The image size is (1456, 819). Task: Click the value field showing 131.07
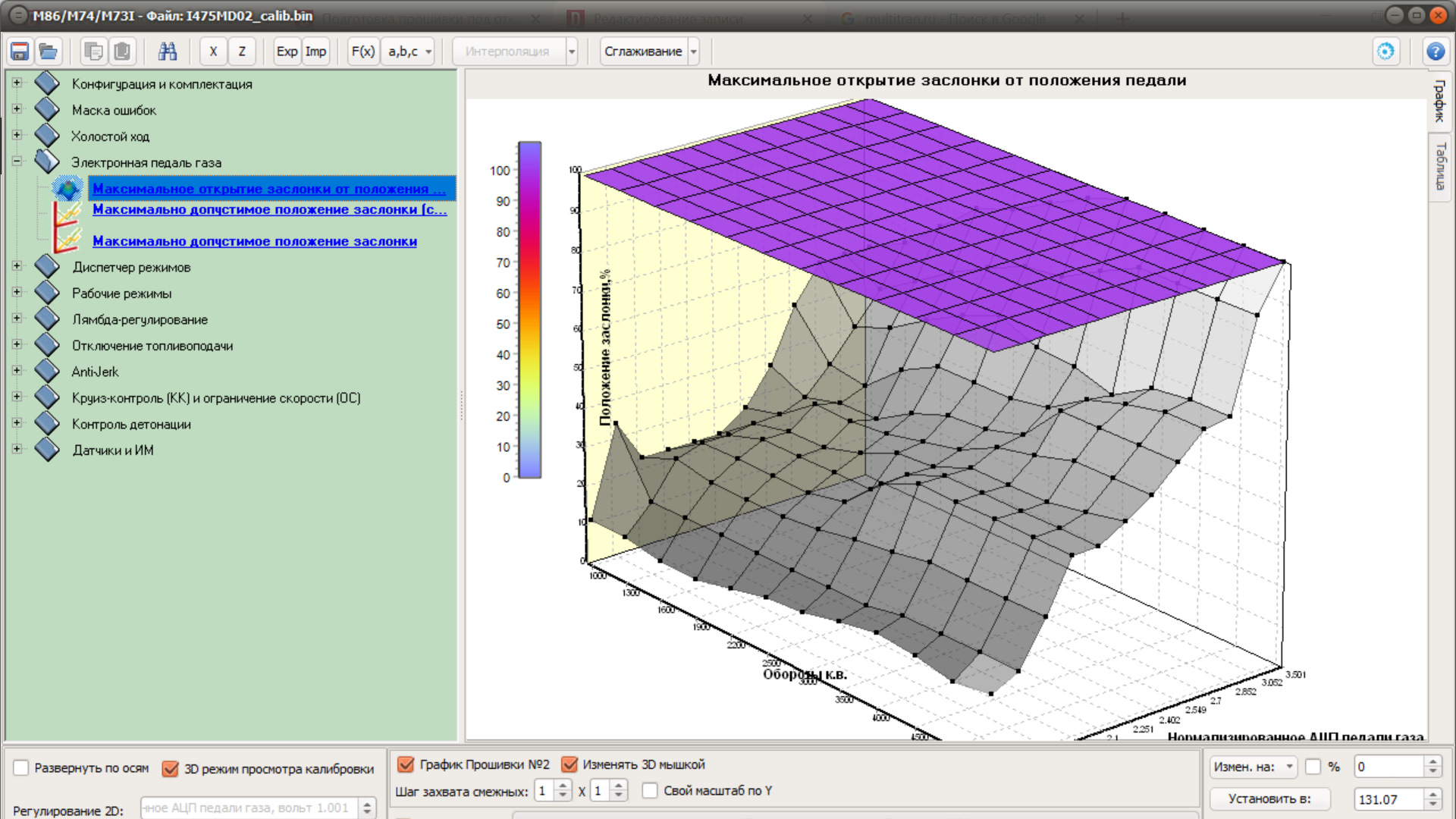point(1389,799)
